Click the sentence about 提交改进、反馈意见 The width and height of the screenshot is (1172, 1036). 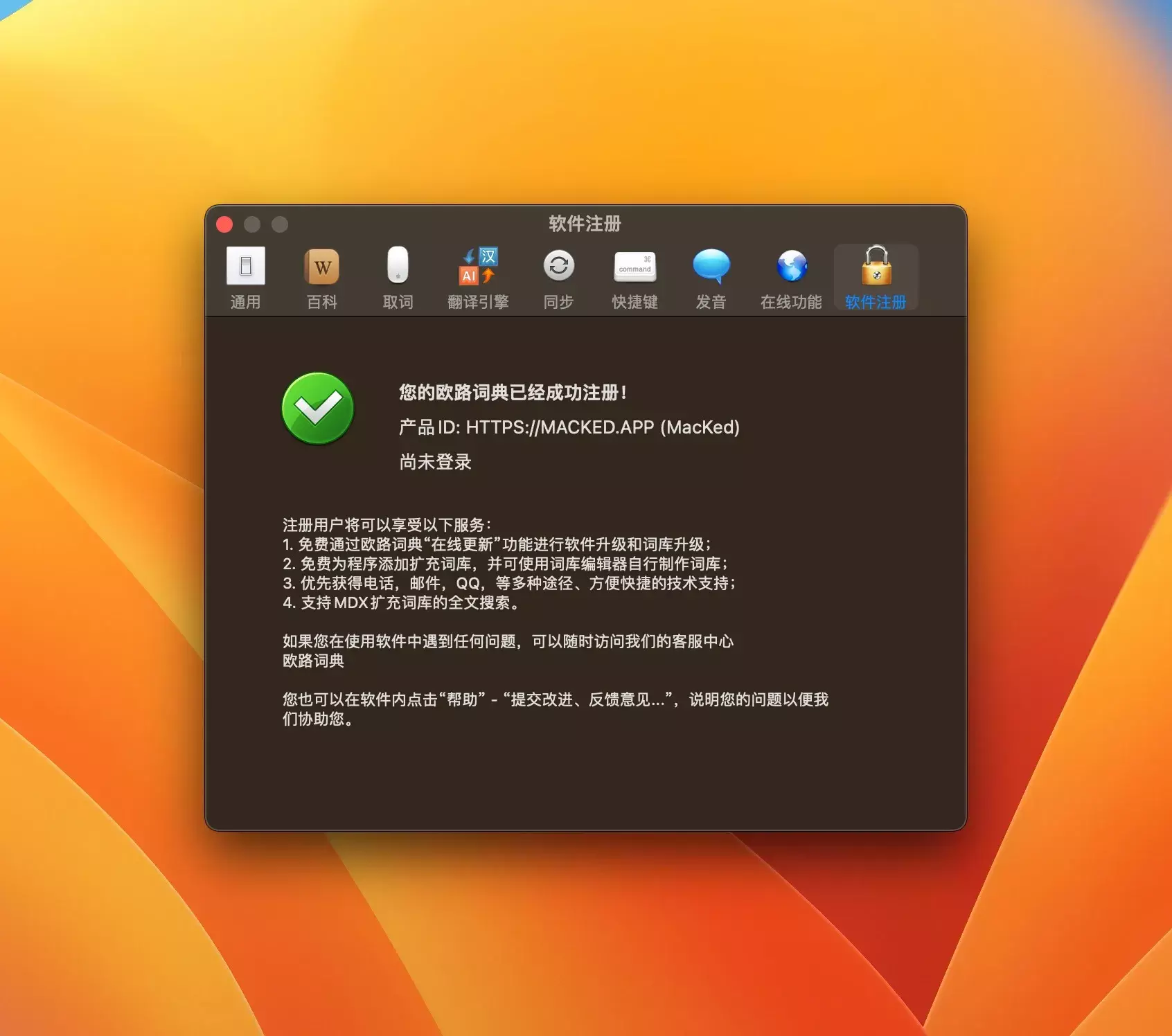556,709
